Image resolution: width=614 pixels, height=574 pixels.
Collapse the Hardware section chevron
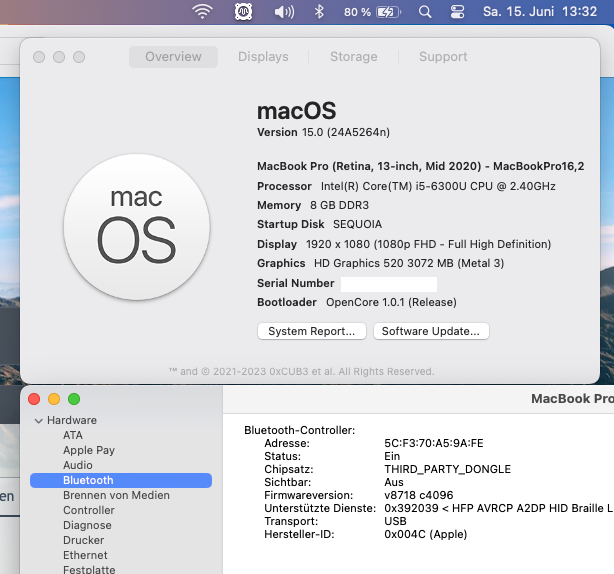(x=38, y=421)
